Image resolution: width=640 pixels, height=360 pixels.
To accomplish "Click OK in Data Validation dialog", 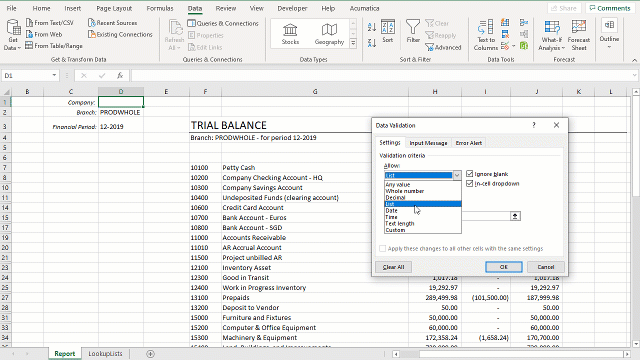I will [x=504, y=267].
